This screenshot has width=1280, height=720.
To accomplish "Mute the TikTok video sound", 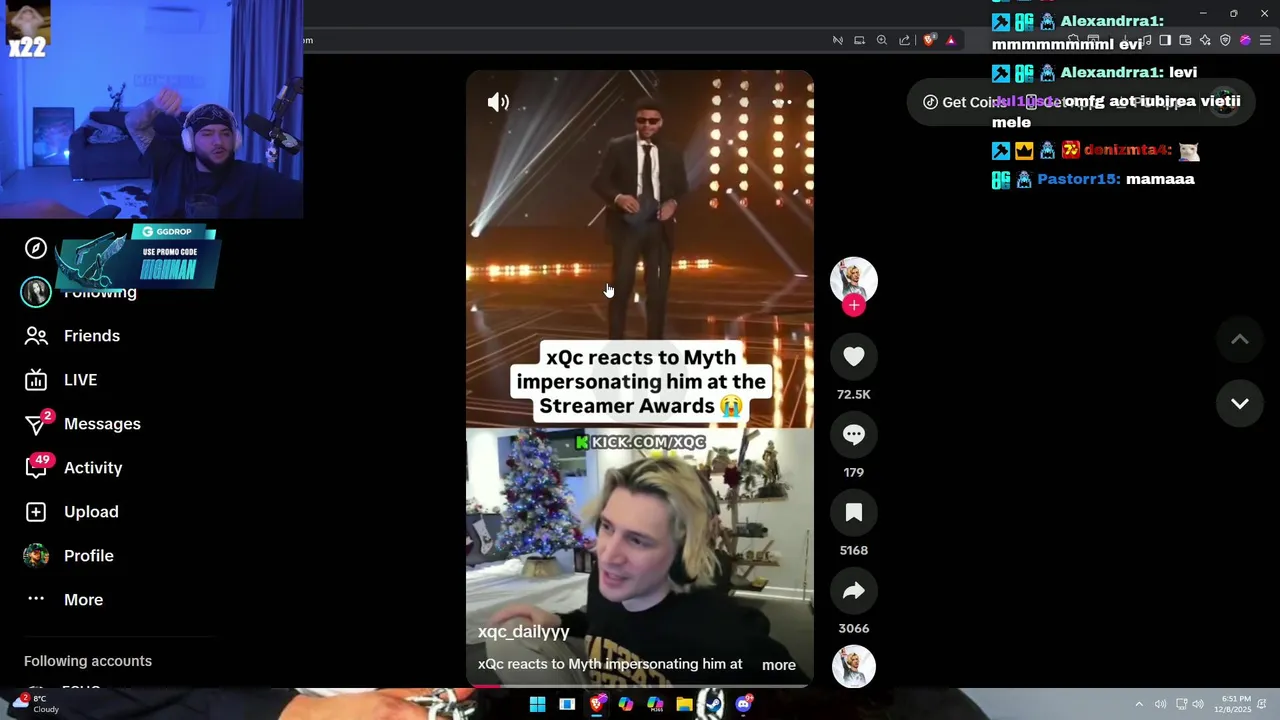I will coord(498,102).
